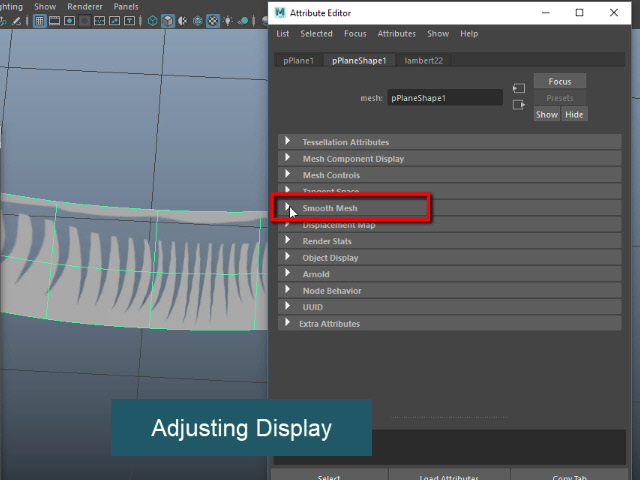640x480 pixels.
Task: Enable wireframe shading icon
Action: point(153,20)
